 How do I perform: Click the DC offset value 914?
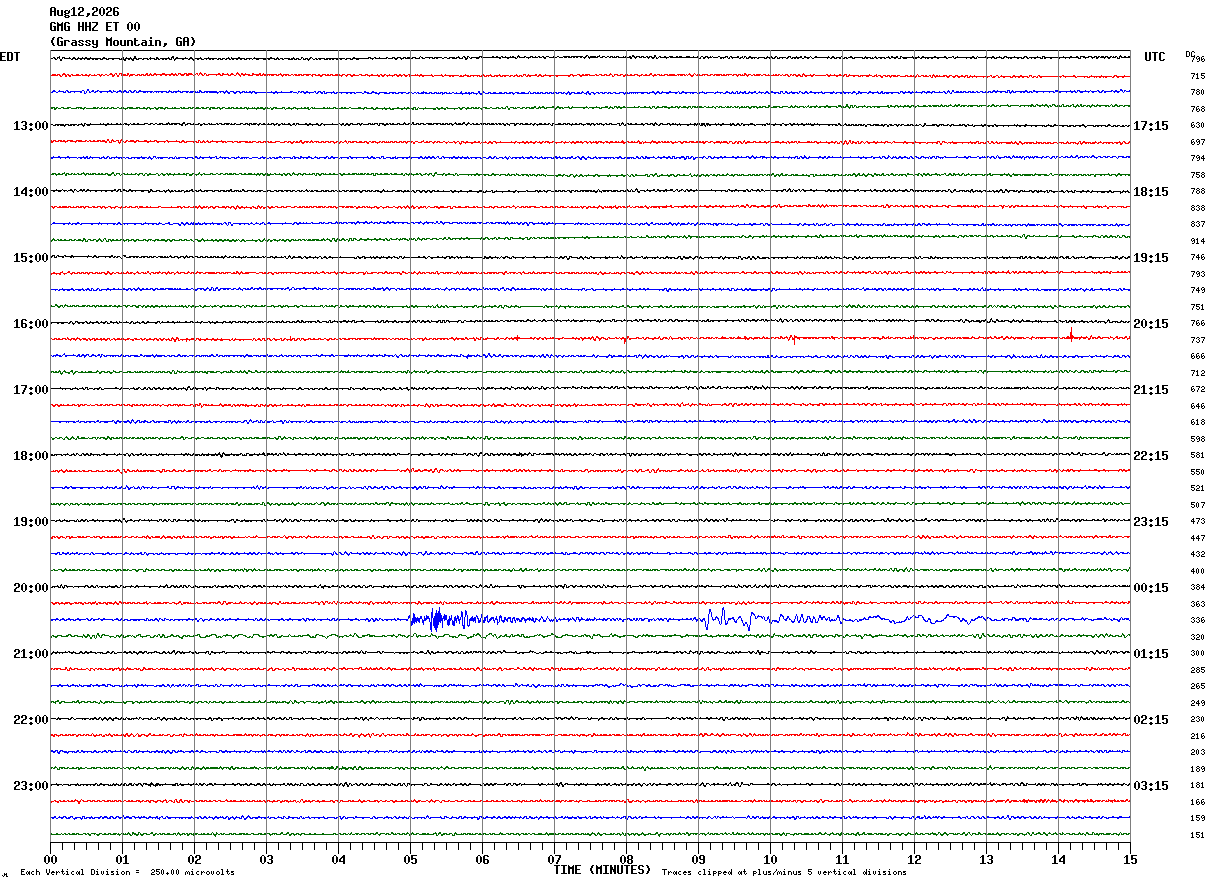point(1197,241)
